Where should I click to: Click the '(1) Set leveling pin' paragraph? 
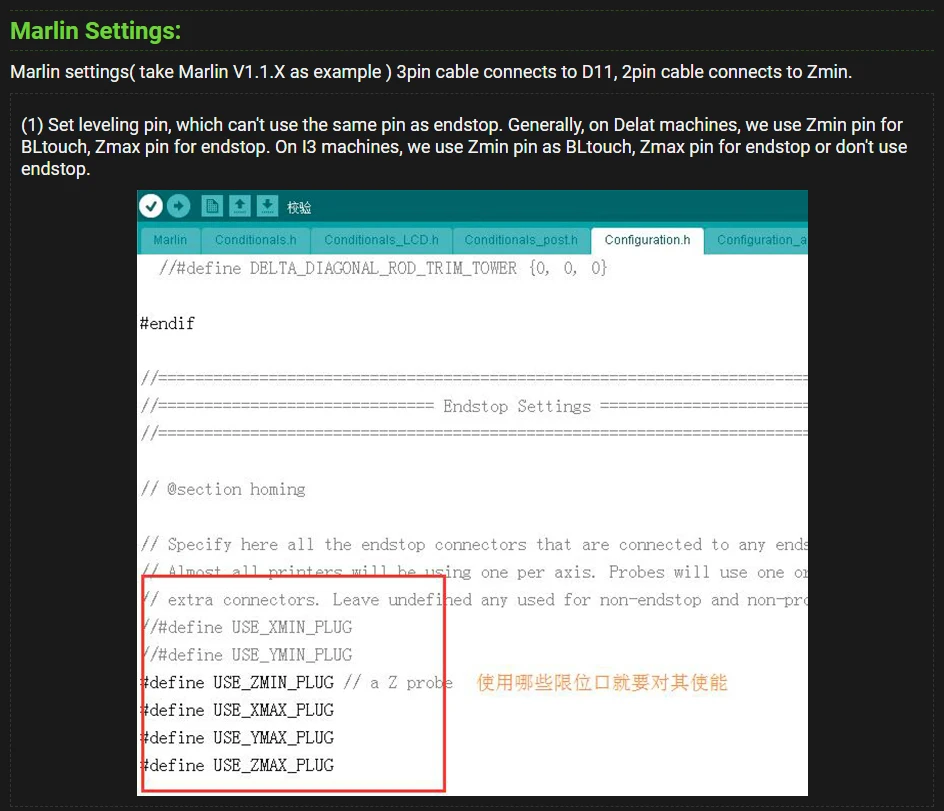point(464,147)
